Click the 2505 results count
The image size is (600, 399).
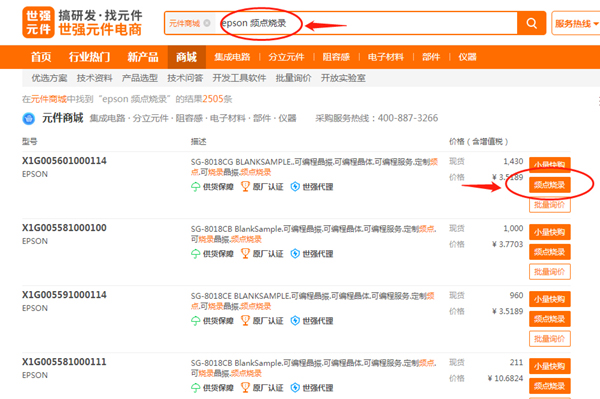[x=213, y=99]
